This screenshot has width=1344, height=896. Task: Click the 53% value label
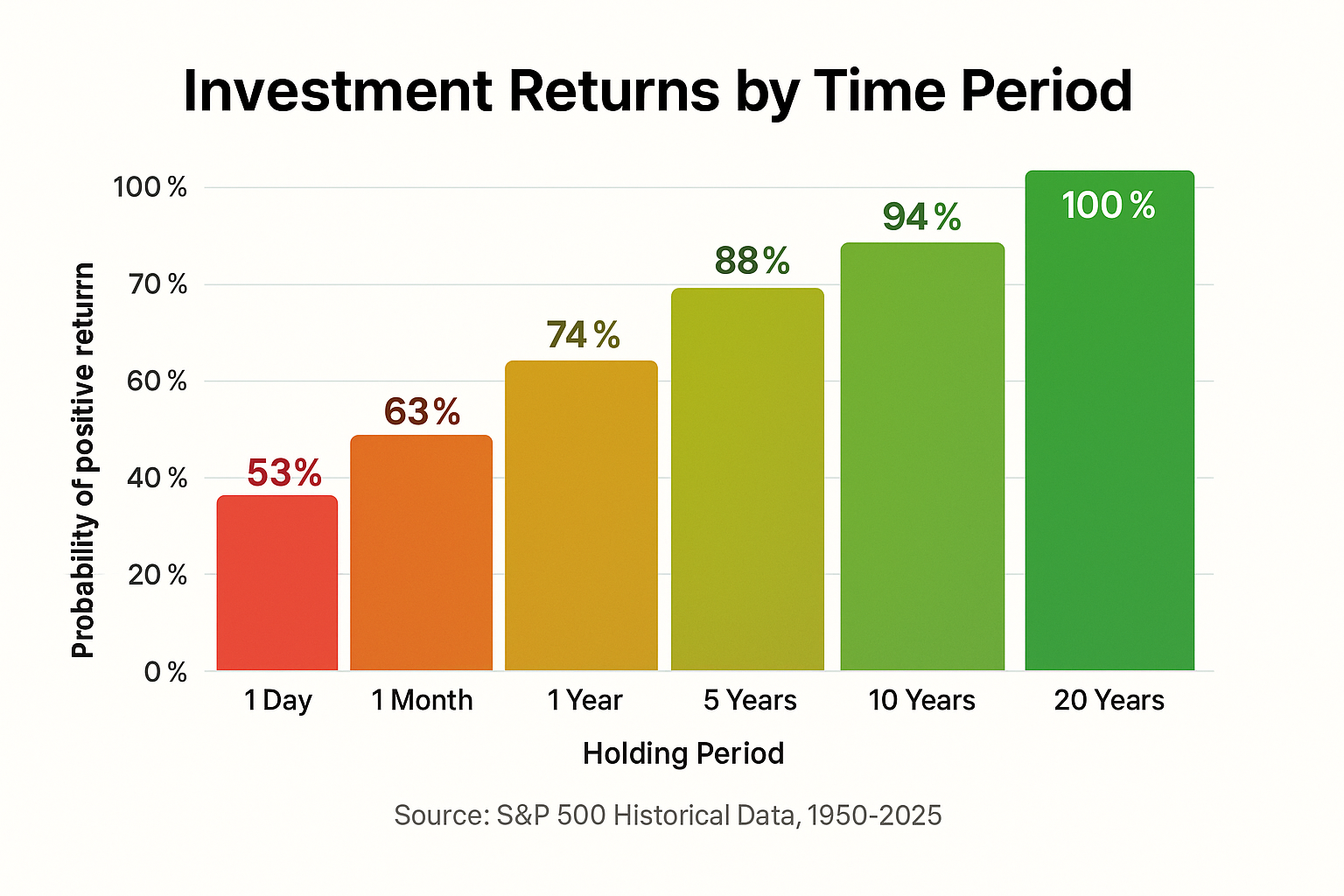[x=284, y=473]
